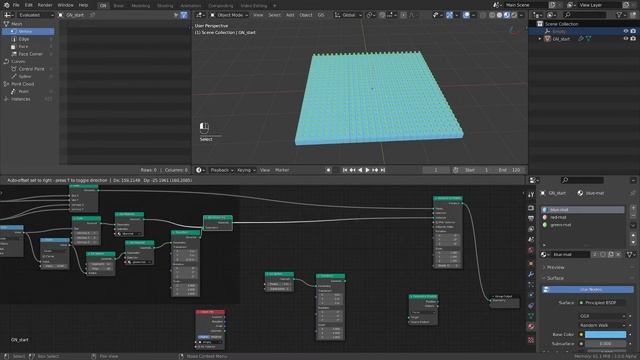Expand GN_start object in outliner
Viewport: 640px width, 360px height.
pos(540,39)
